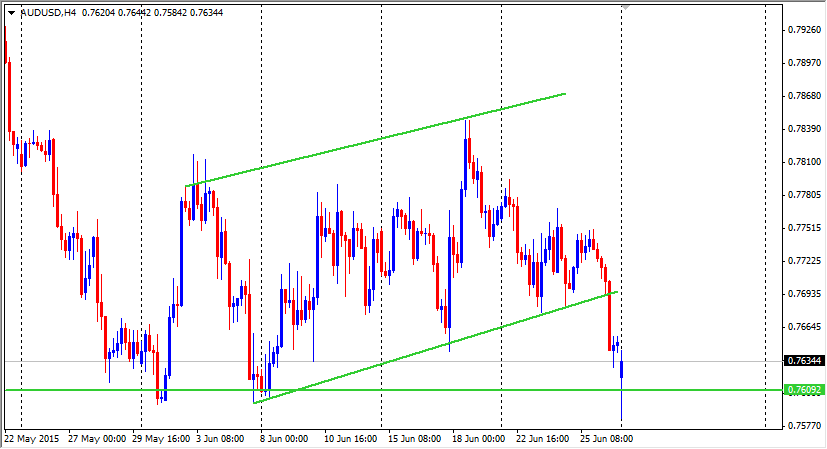Click the 3 Jun 08:00 time label

tap(220, 439)
